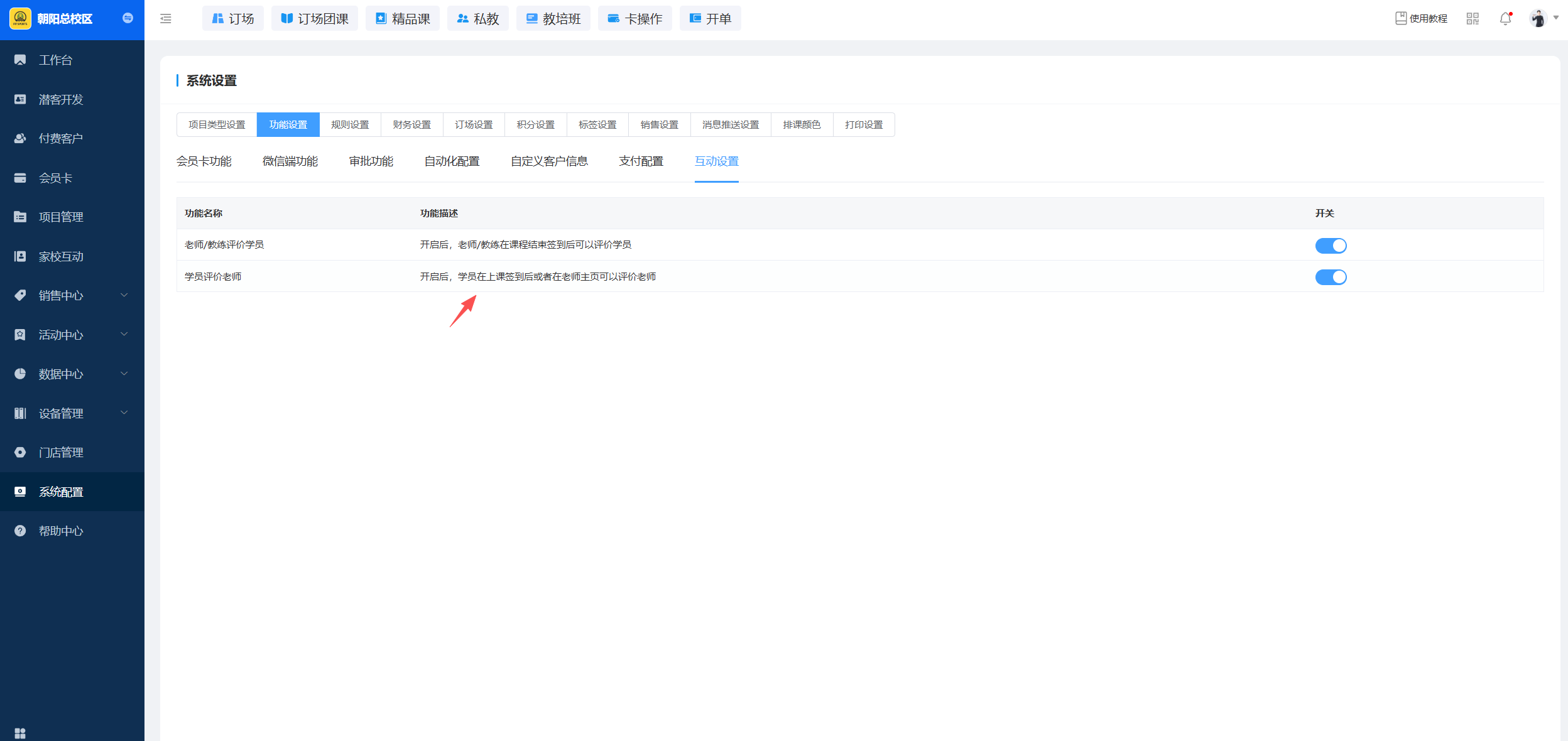Open the 工作台 sidebar item
1568x741 pixels.
[55, 60]
